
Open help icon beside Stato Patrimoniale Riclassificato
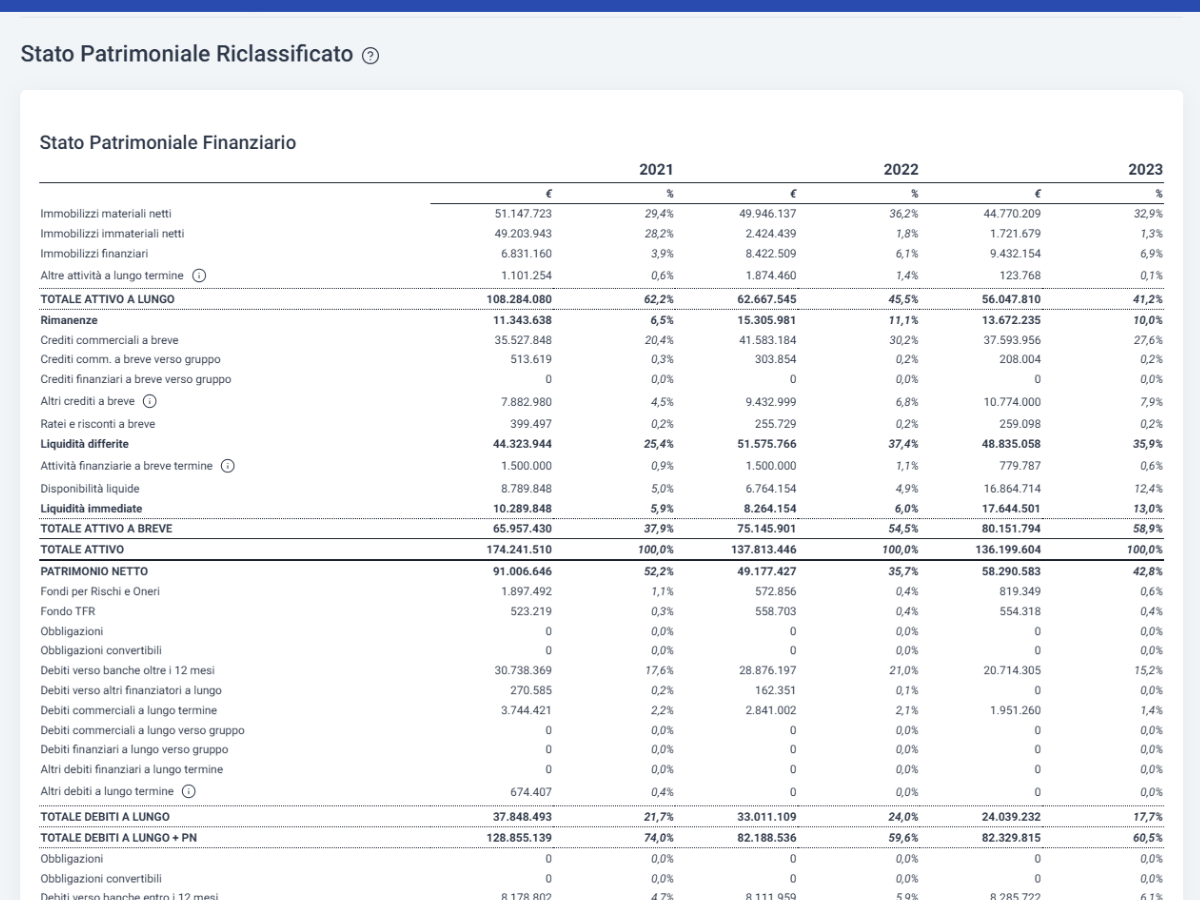click(x=371, y=56)
